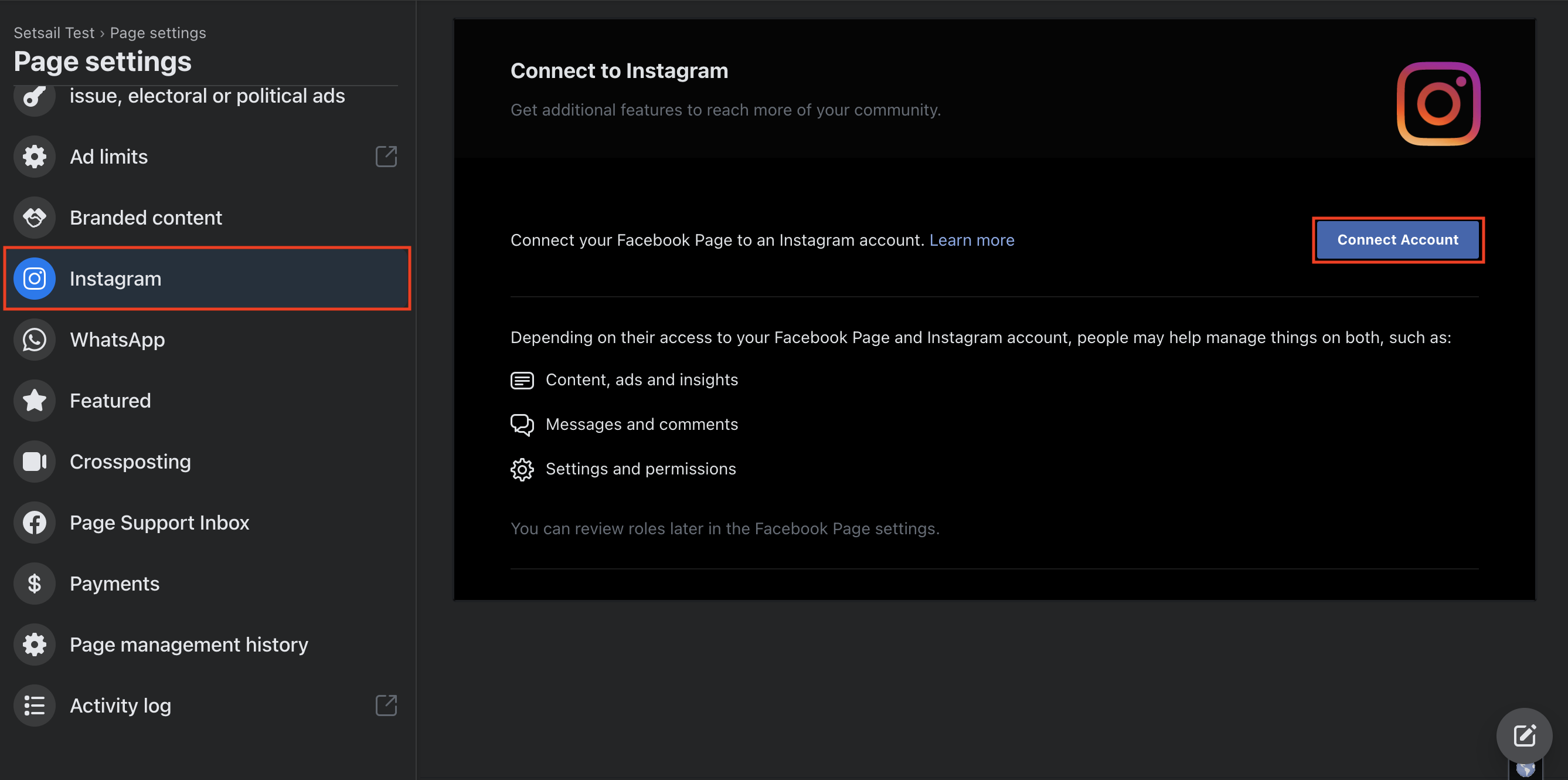Viewport: 1568px width, 780px height.
Task: Click the Activity log list icon
Action: 35,705
